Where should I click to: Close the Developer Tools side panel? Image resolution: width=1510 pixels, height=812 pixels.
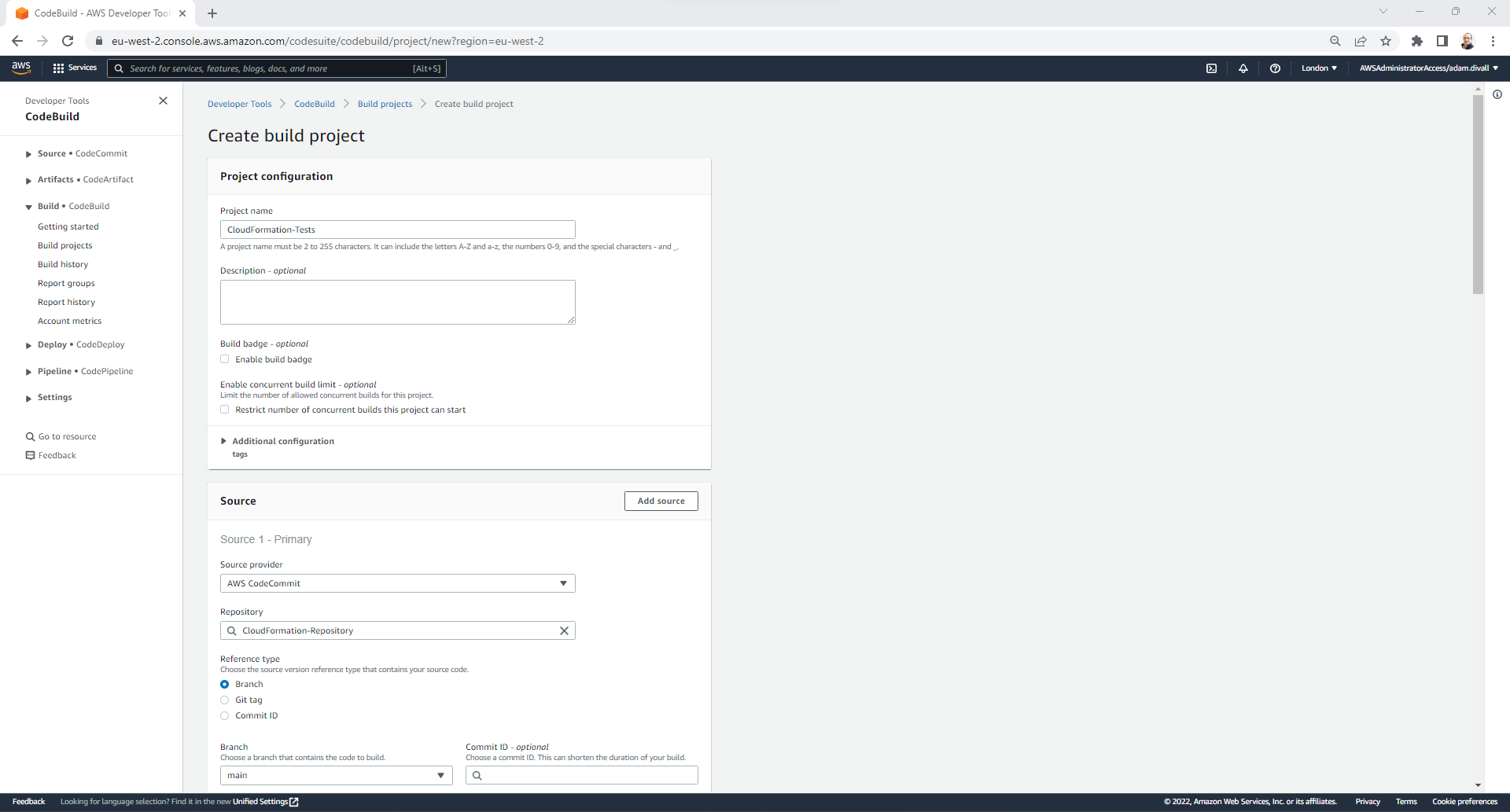pyautogui.click(x=163, y=101)
